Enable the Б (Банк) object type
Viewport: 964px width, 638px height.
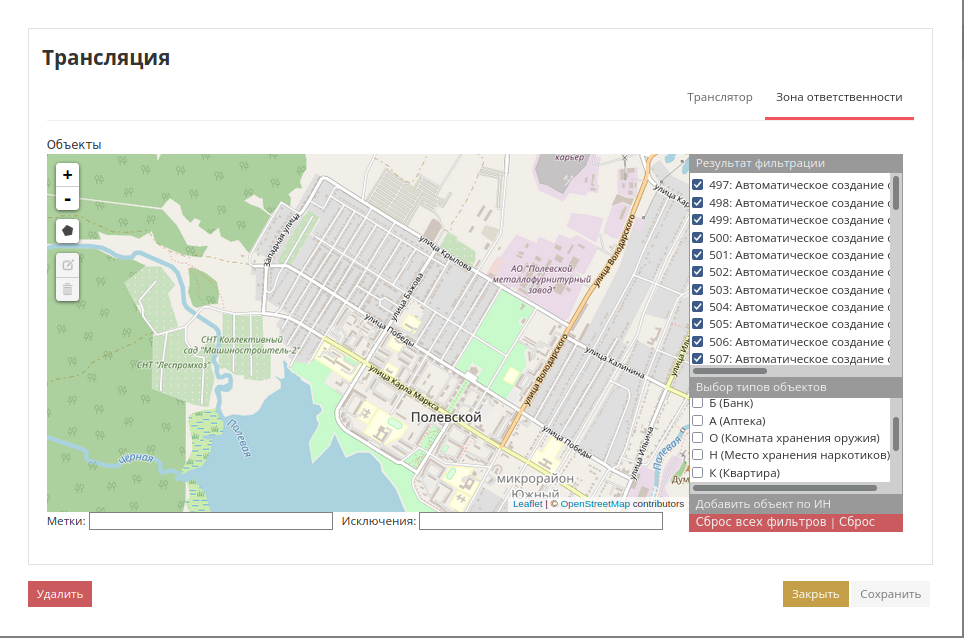[x=698, y=403]
